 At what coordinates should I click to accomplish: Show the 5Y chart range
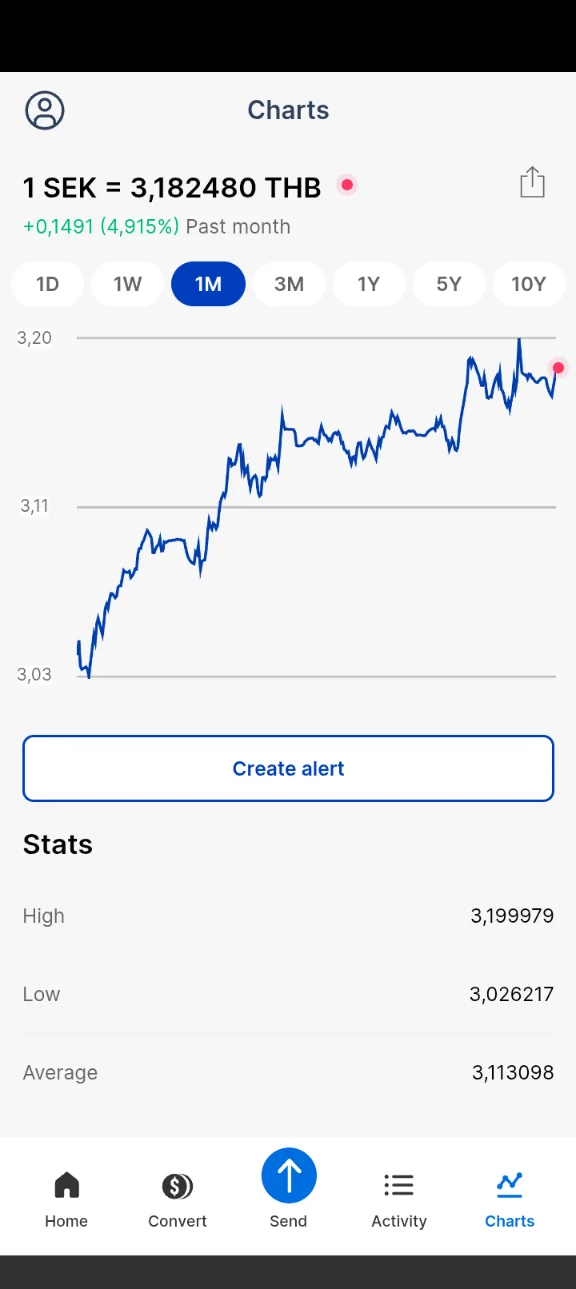(449, 284)
